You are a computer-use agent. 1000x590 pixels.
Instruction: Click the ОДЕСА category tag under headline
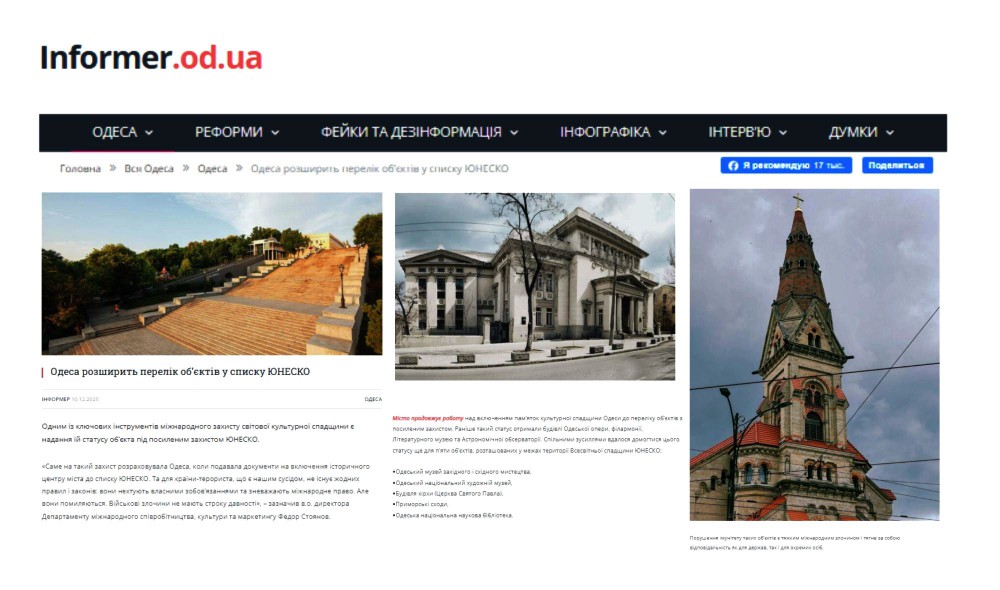pyautogui.click(x=373, y=399)
